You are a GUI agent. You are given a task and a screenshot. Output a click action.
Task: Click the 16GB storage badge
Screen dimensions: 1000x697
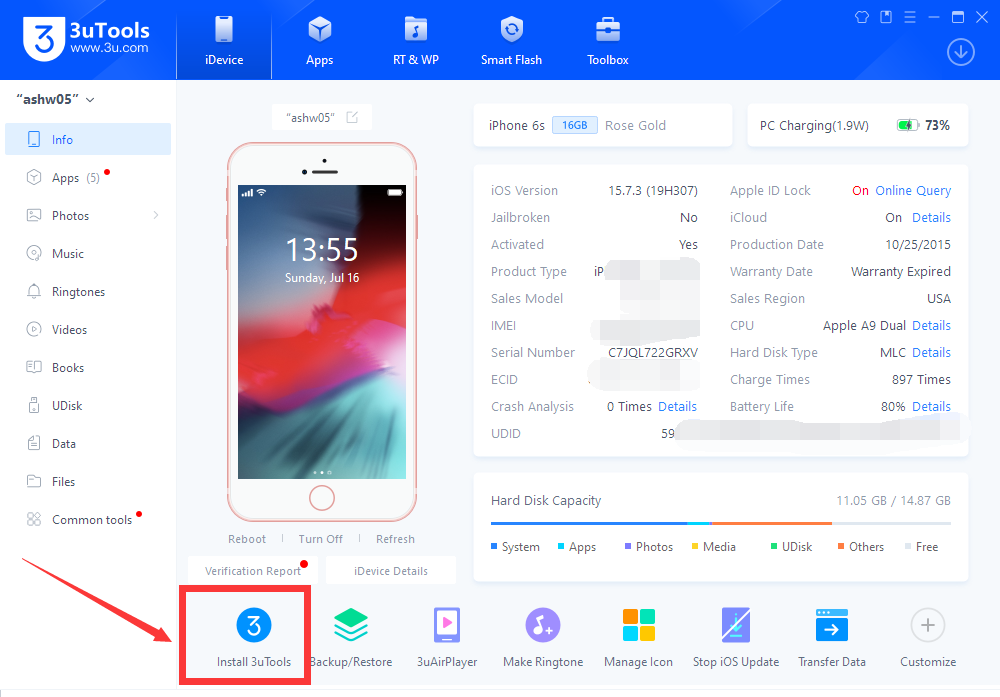point(575,125)
